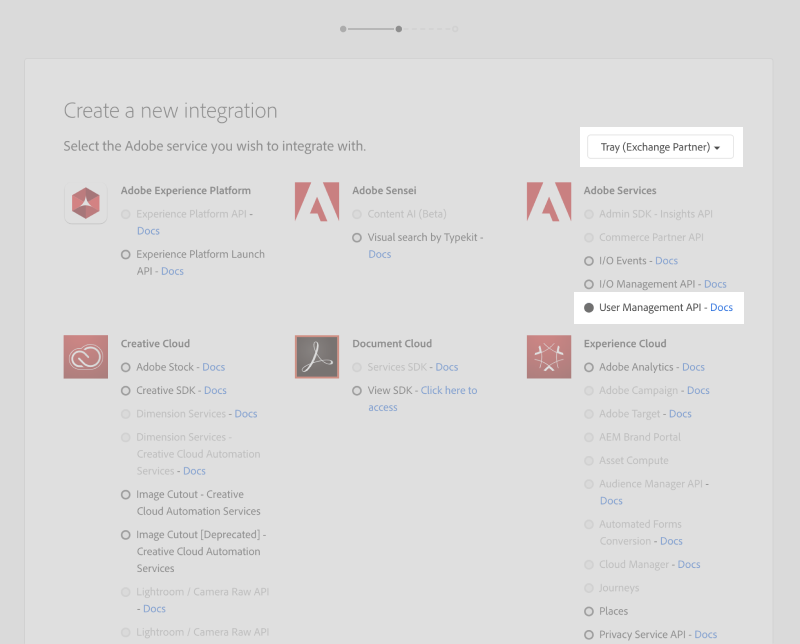The image size is (800, 644).
Task: Click the Adobe Services logo icon
Action: pos(549,203)
